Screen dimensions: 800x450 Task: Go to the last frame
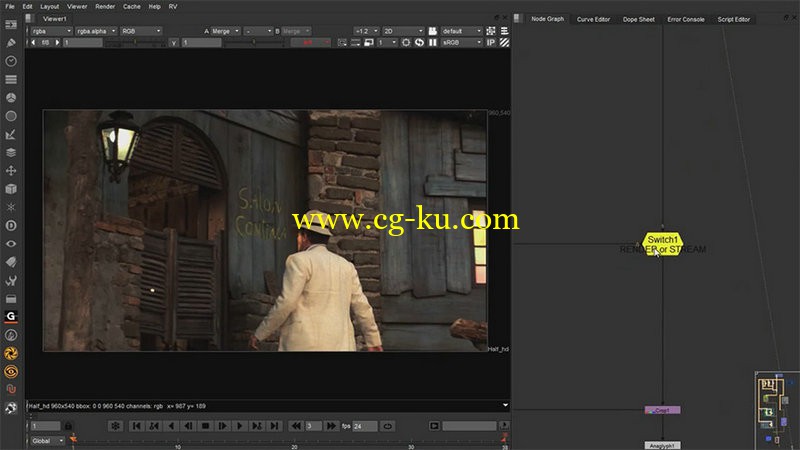click(274, 426)
